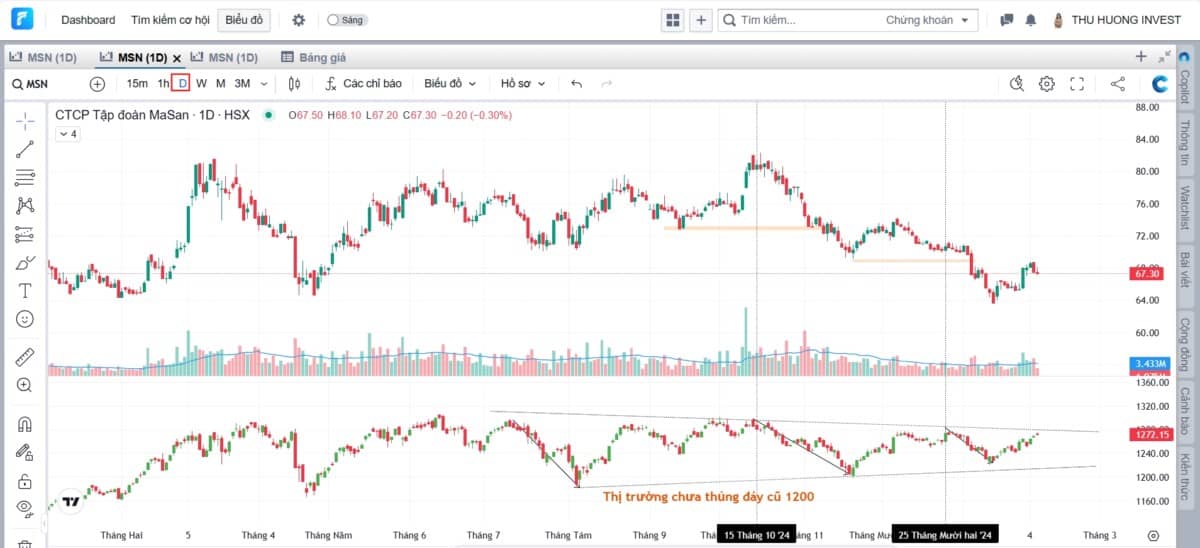The image size is (1200, 548).
Task: Open the long/short position forecasting tools
Action: [25, 235]
